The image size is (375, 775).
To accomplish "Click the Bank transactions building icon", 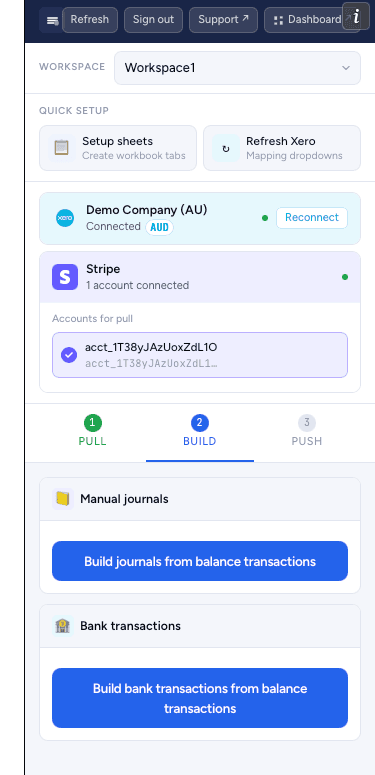I will point(63,626).
